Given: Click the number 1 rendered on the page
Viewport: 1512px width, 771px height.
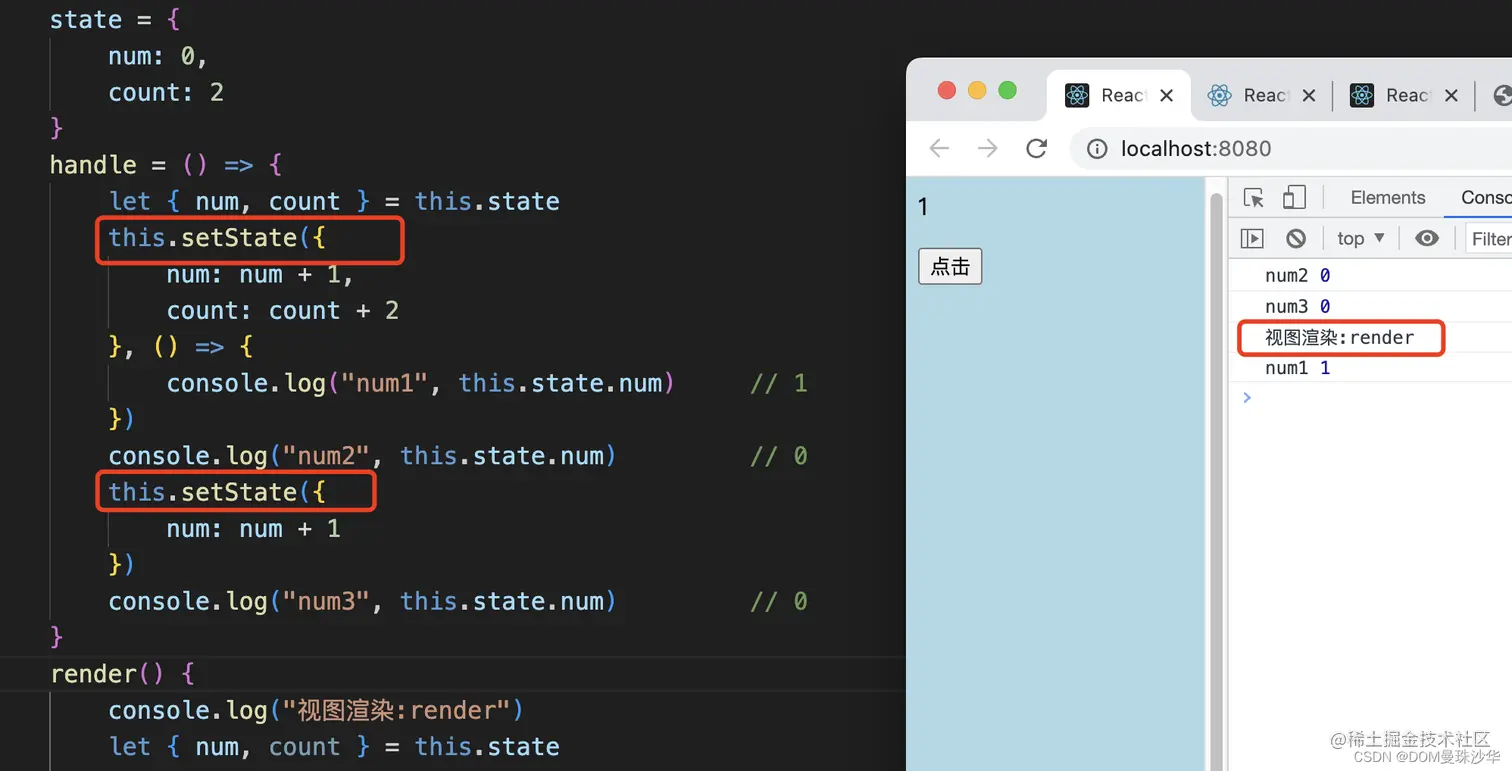Looking at the screenshot, I should [x=923, y=207].
